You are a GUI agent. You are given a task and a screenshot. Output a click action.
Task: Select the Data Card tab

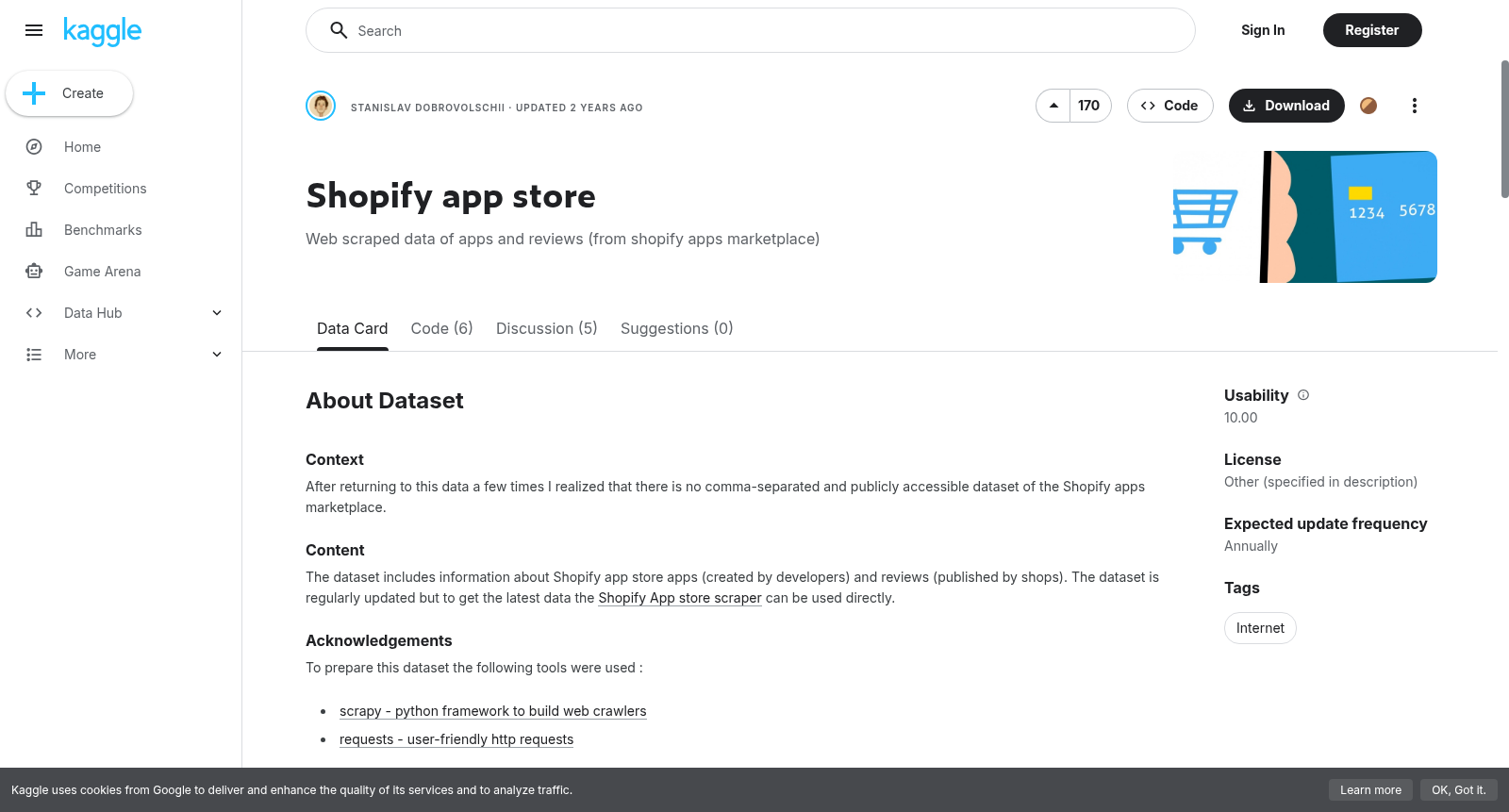tap(353, 328)
